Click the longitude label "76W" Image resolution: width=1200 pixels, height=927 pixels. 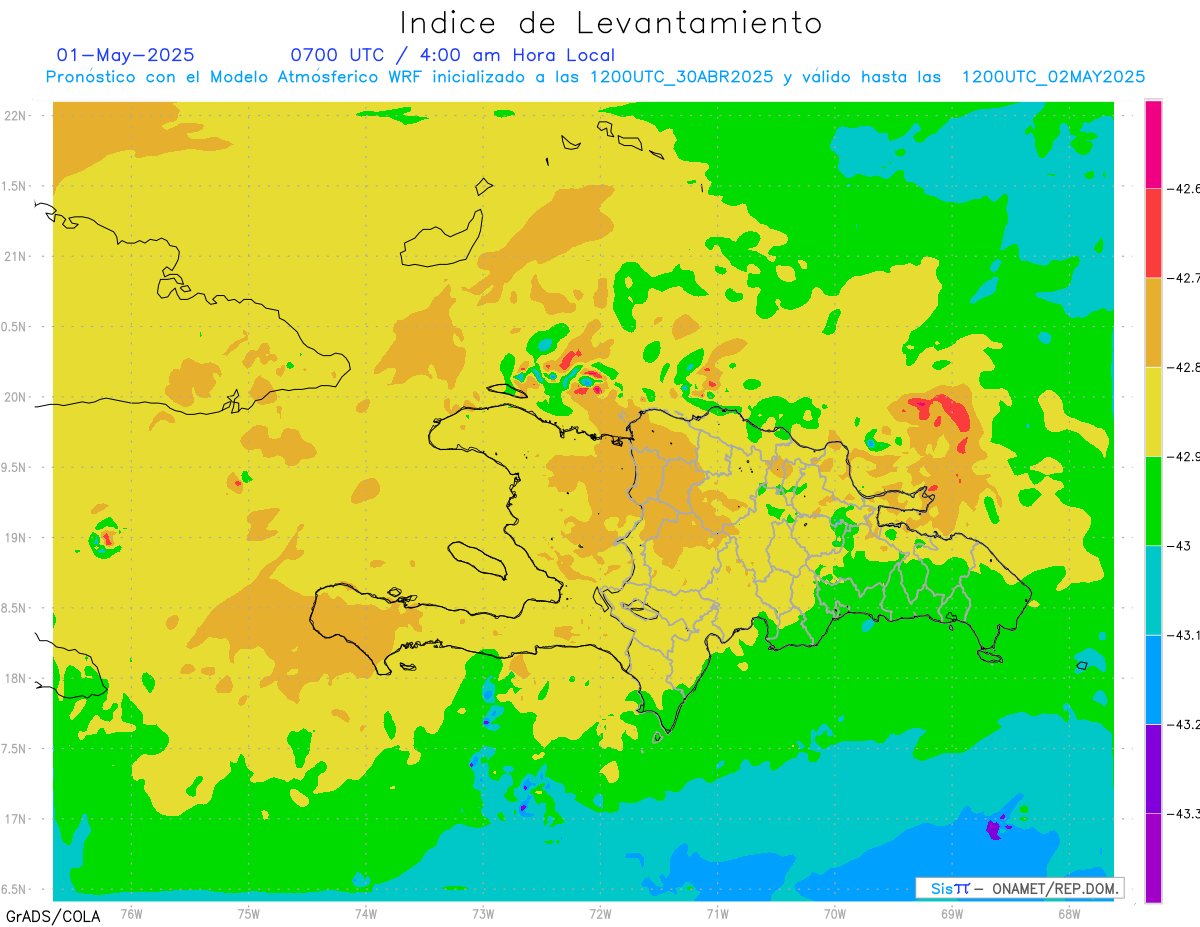pos(131,914)
